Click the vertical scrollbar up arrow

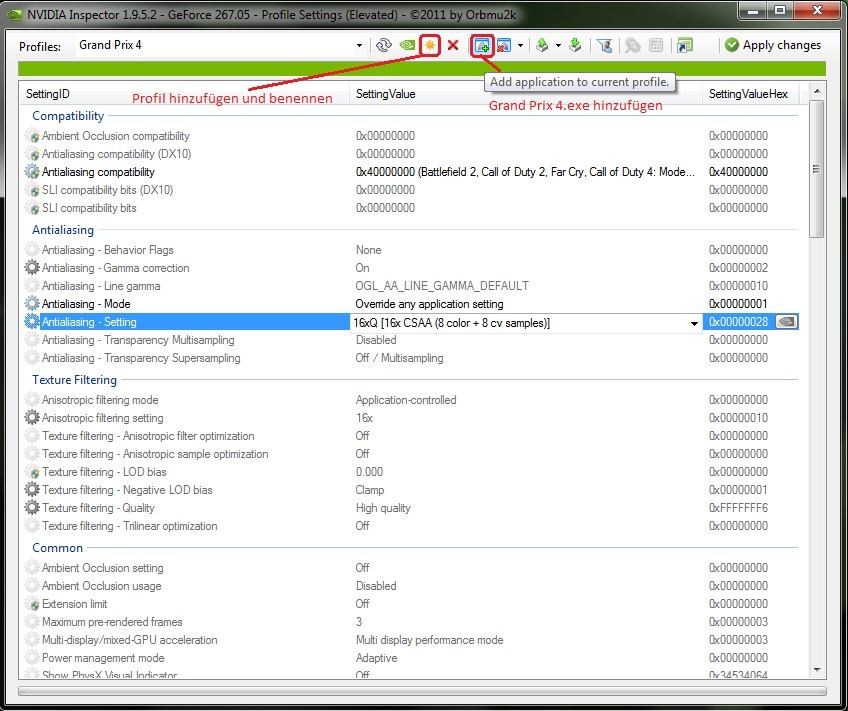click(817, 91)
